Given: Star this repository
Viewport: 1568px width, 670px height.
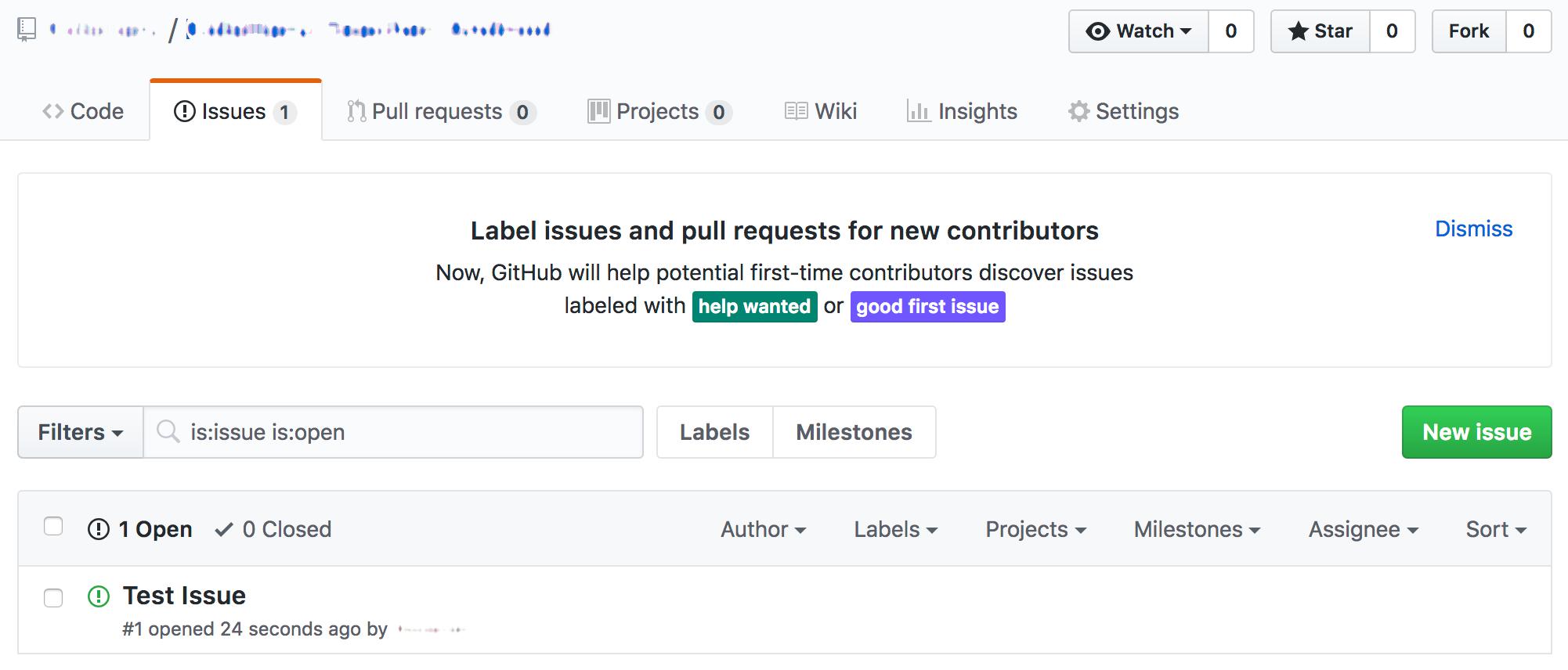Looking at the screenshot, I should pos(1321,31).
